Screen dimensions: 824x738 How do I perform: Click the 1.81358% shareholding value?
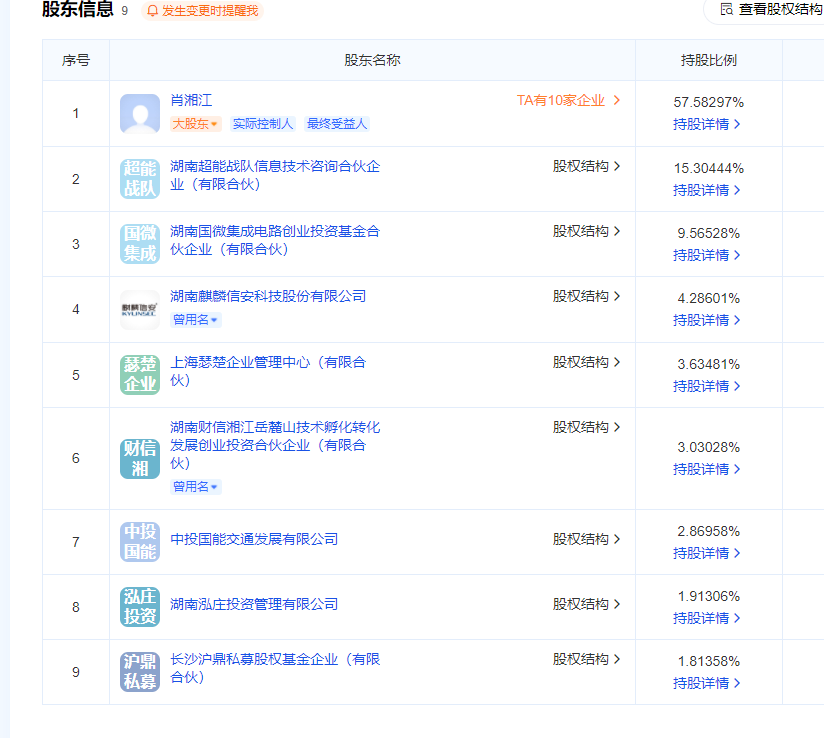click(x=708, y=661)
